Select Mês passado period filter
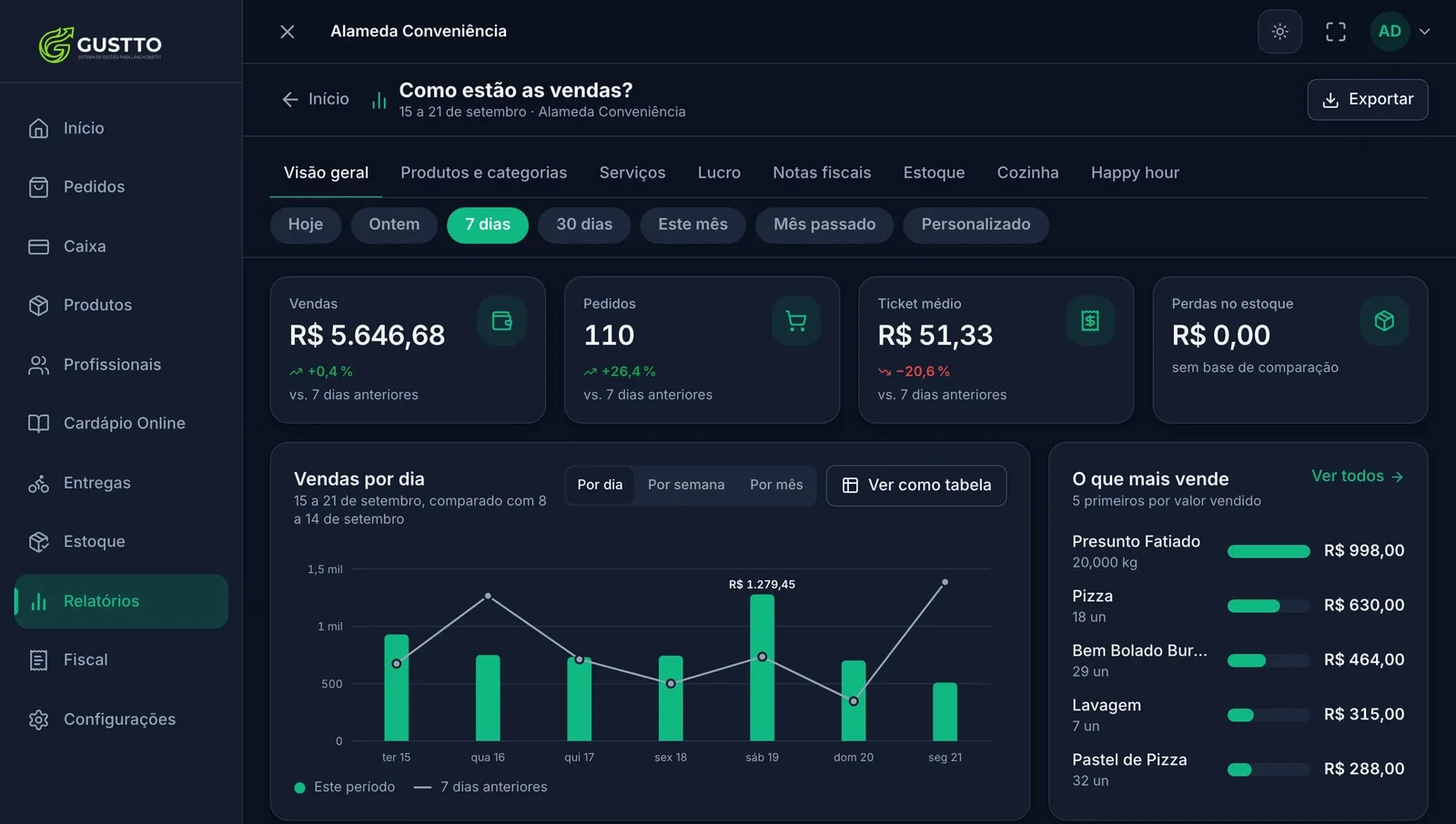The width and height of the screenshot is (1456, 824). pyautogui.click(x=824, y=225)
